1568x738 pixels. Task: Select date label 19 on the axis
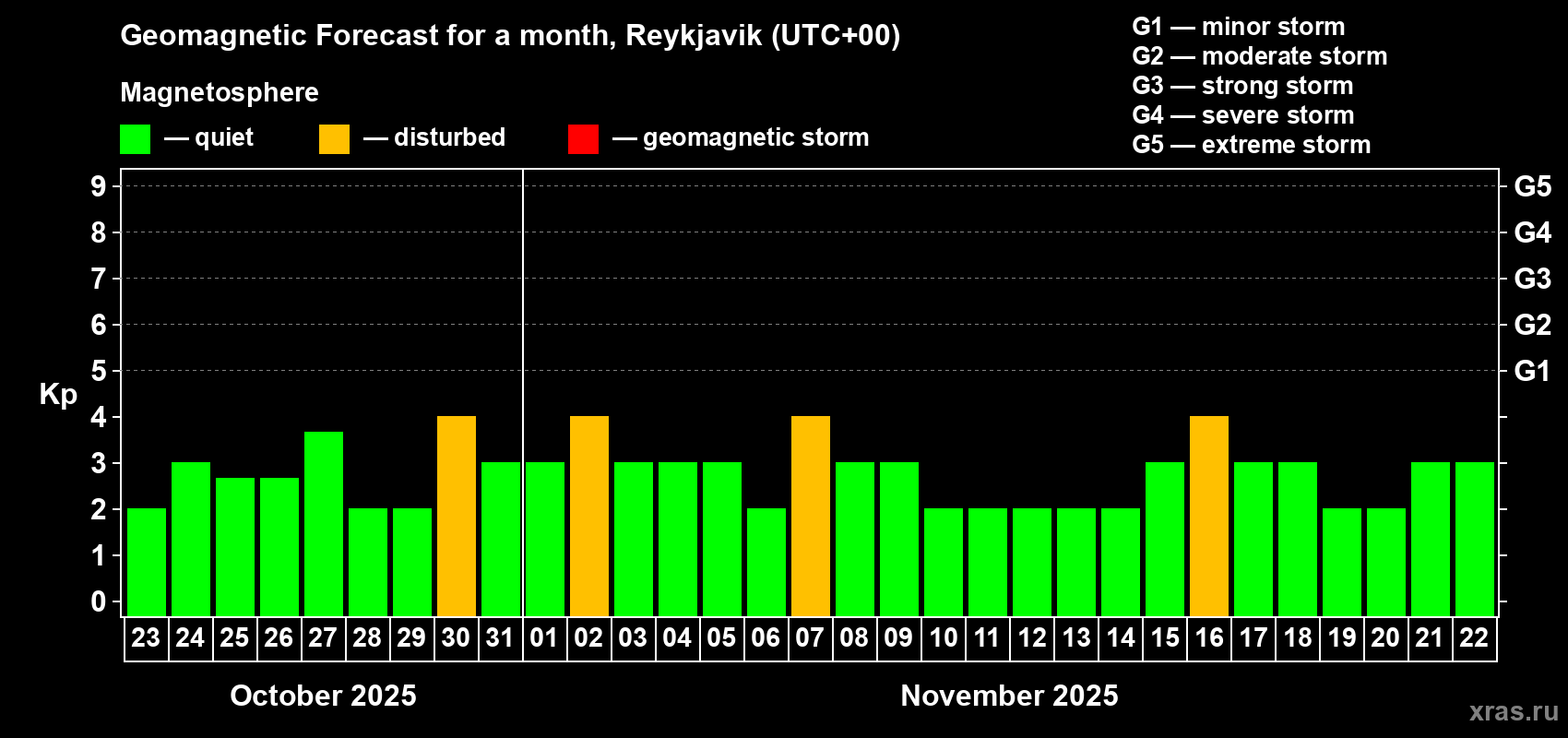click(1341, 638)
